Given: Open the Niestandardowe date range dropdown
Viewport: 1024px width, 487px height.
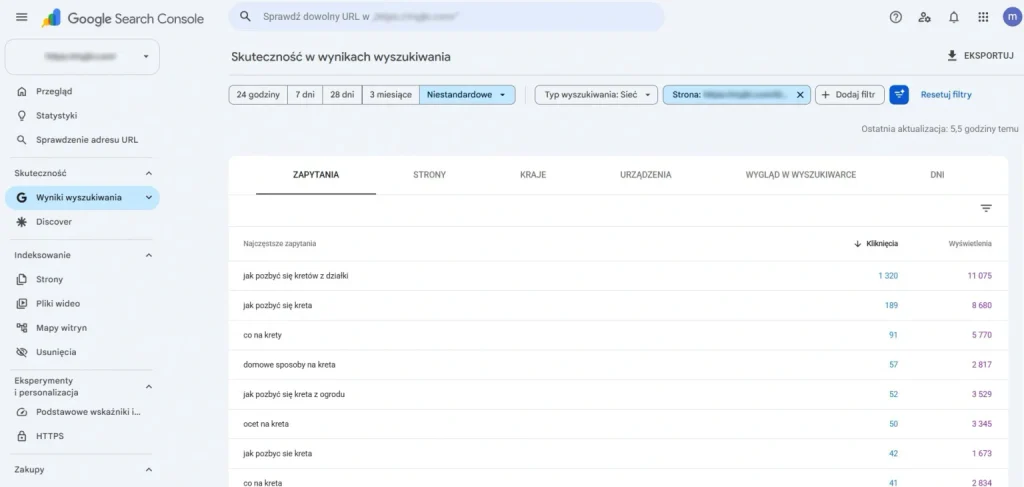Looking at the screenshot, I should tap(467, 95).
